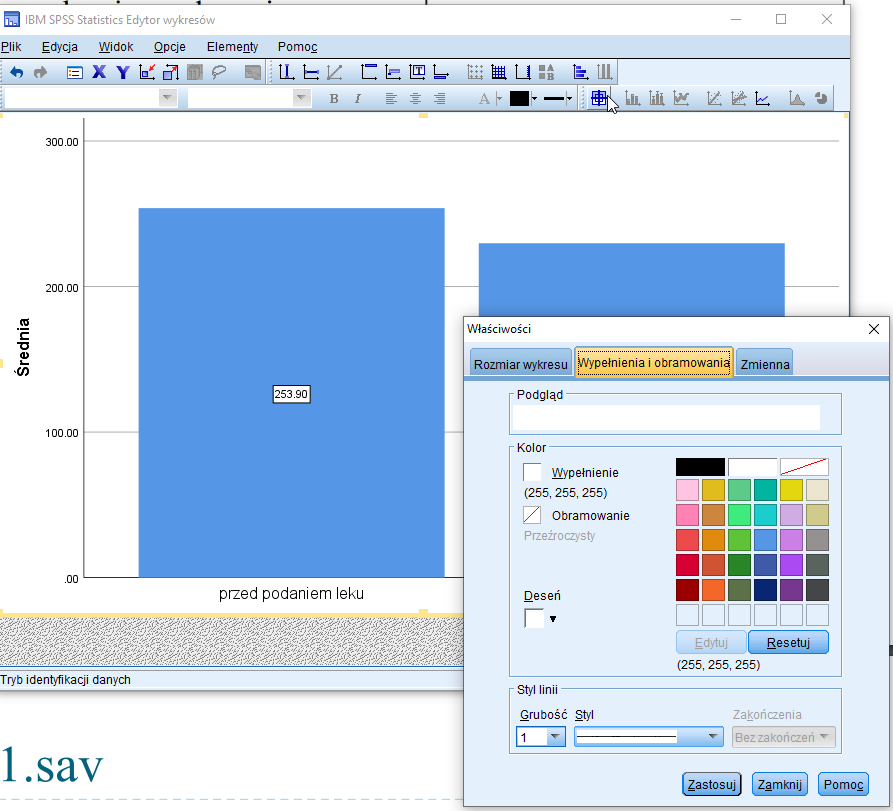
Task: Pick the black color swatch
Action: point(700,467)
